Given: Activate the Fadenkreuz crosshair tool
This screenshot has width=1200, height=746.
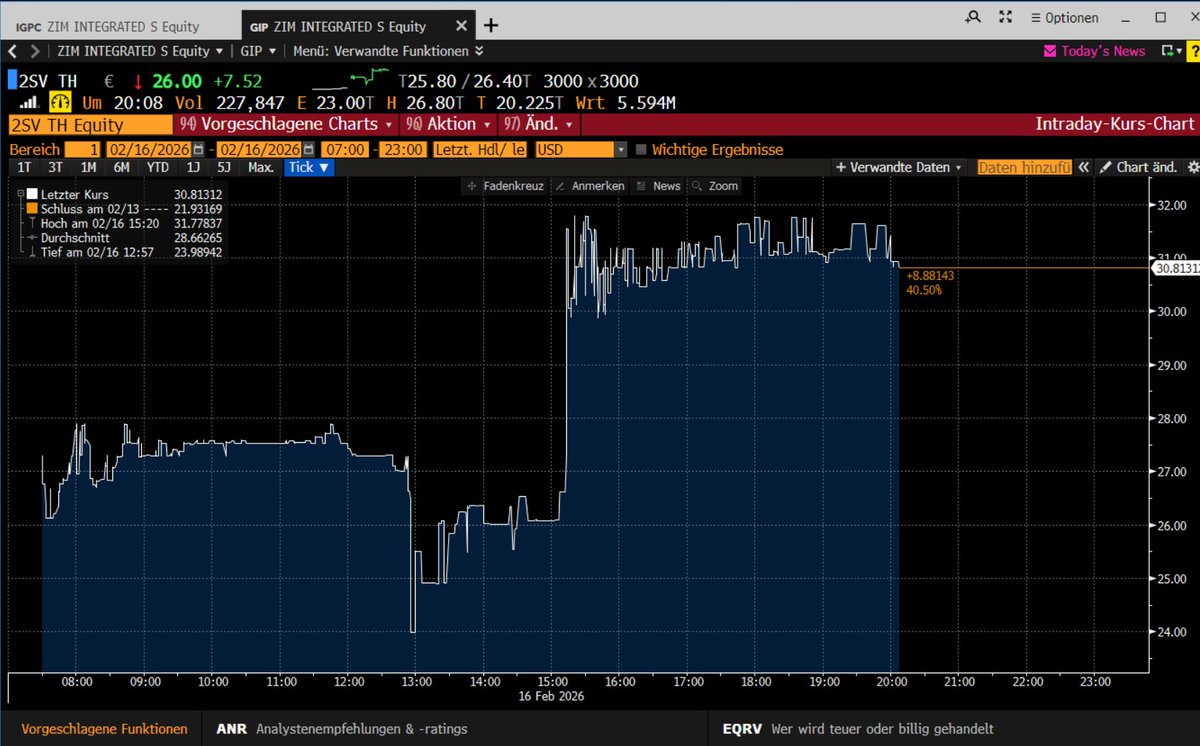Looking at the screenshot, I should (x=505, y=186).
